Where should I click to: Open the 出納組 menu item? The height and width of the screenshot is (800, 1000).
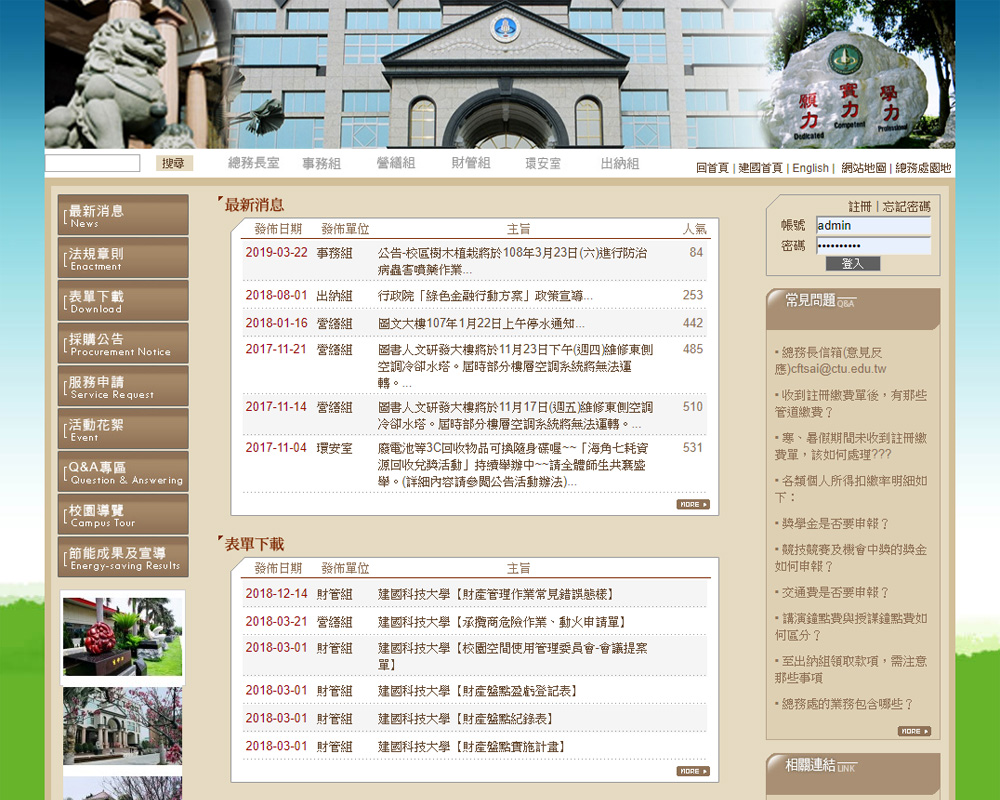[620, 163]
